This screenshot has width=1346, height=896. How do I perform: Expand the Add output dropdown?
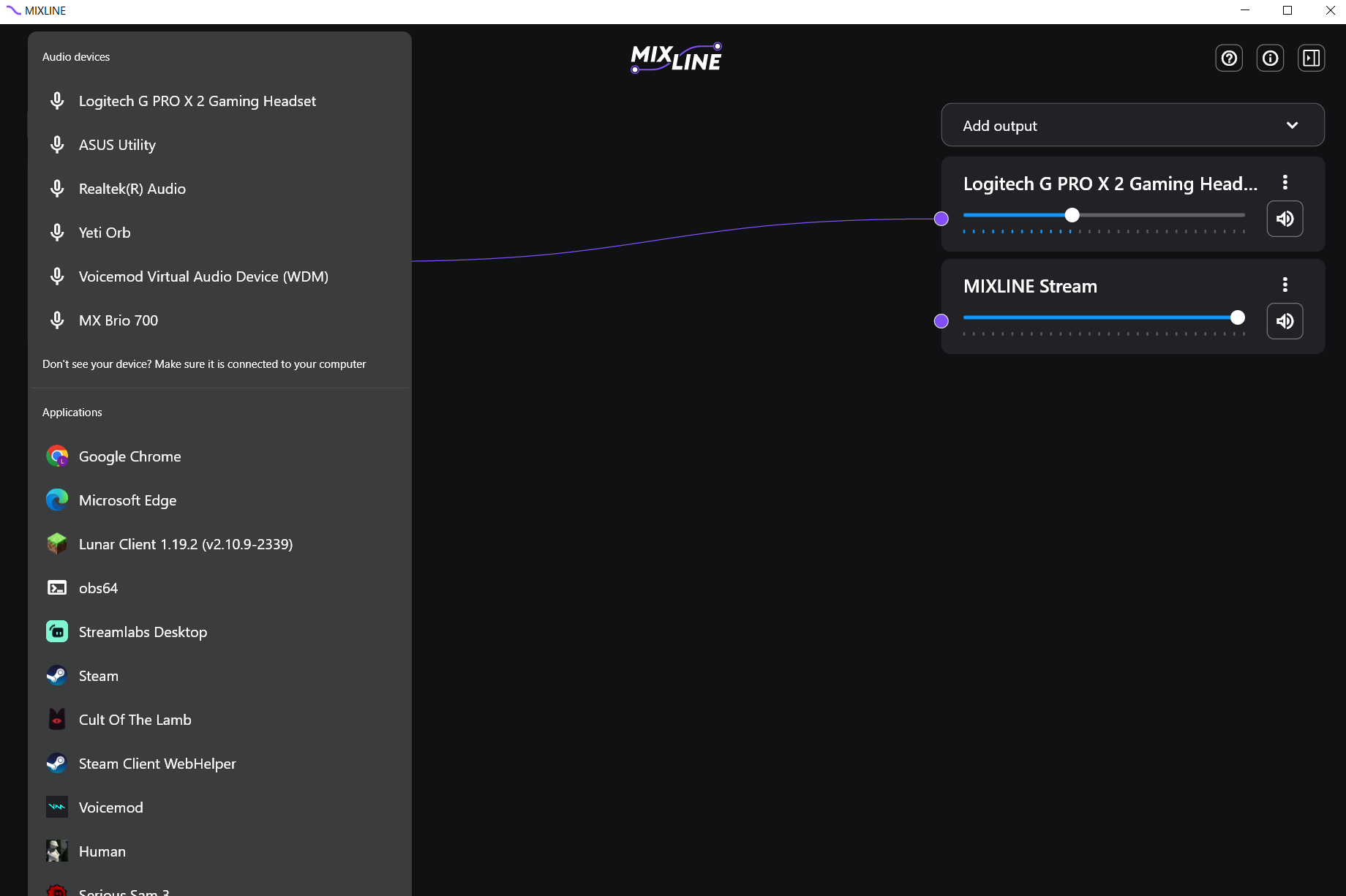pos(1132,125)
